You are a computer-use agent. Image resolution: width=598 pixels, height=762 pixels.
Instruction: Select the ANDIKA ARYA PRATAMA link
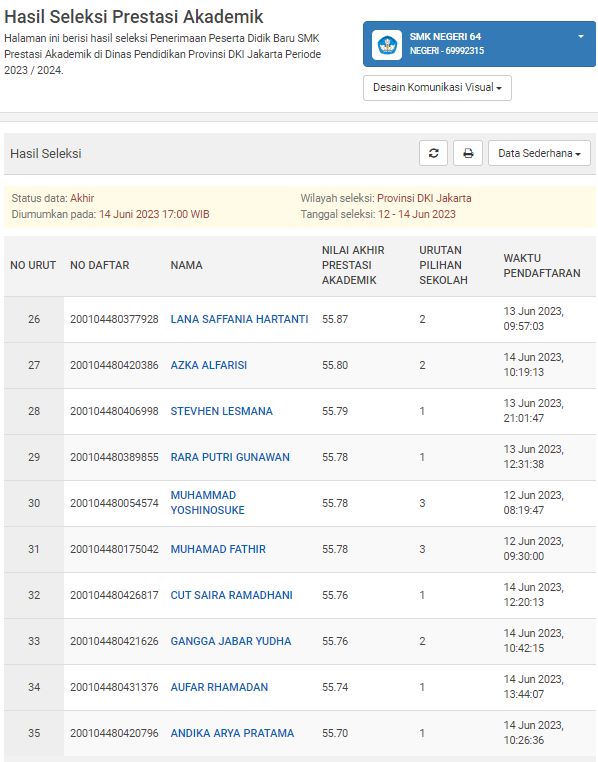coord(232,733)
